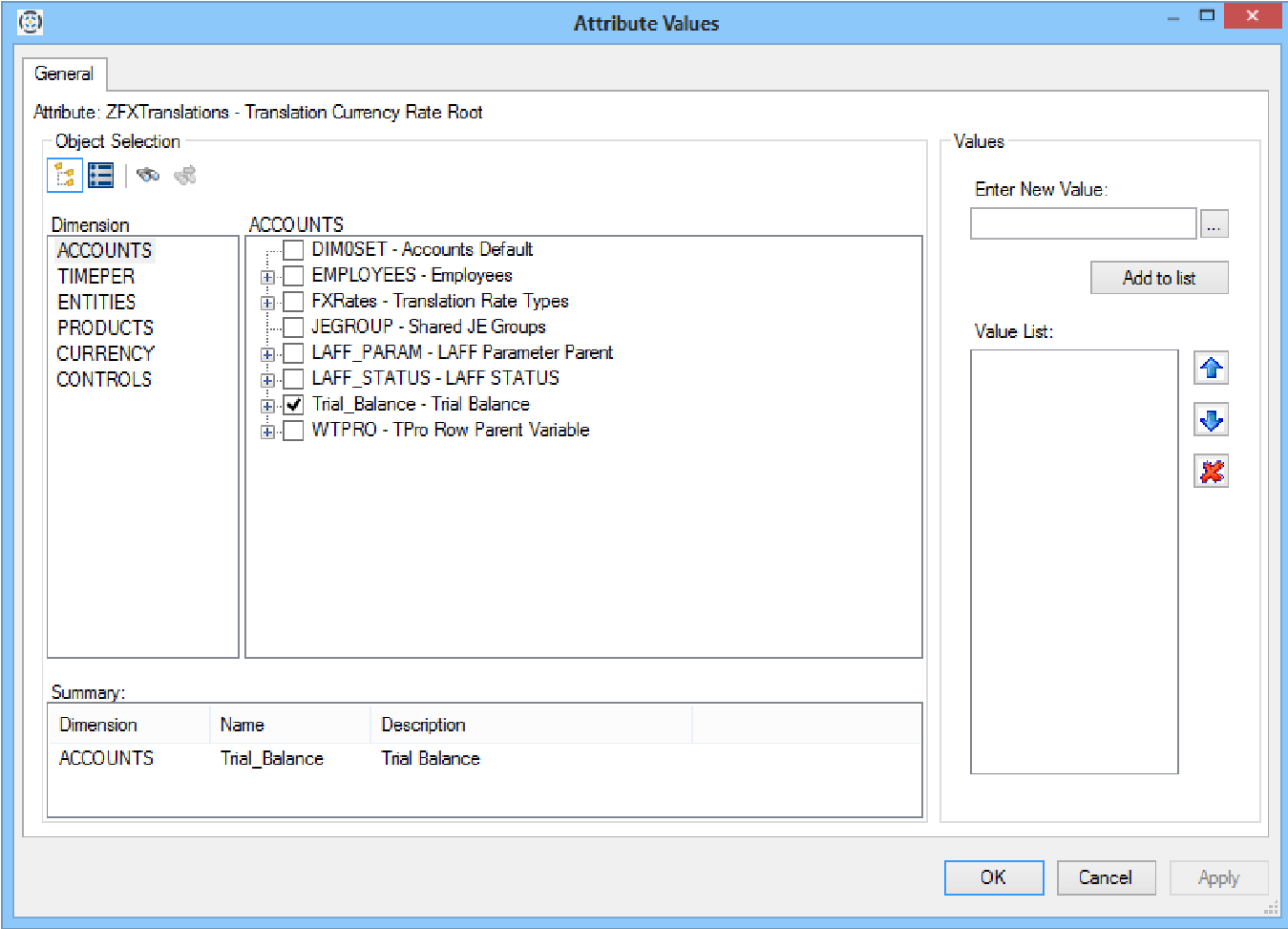Viewport: 1288px width, 929px height.
Task: Click the binoculars find icon
Action: point(148,175)
